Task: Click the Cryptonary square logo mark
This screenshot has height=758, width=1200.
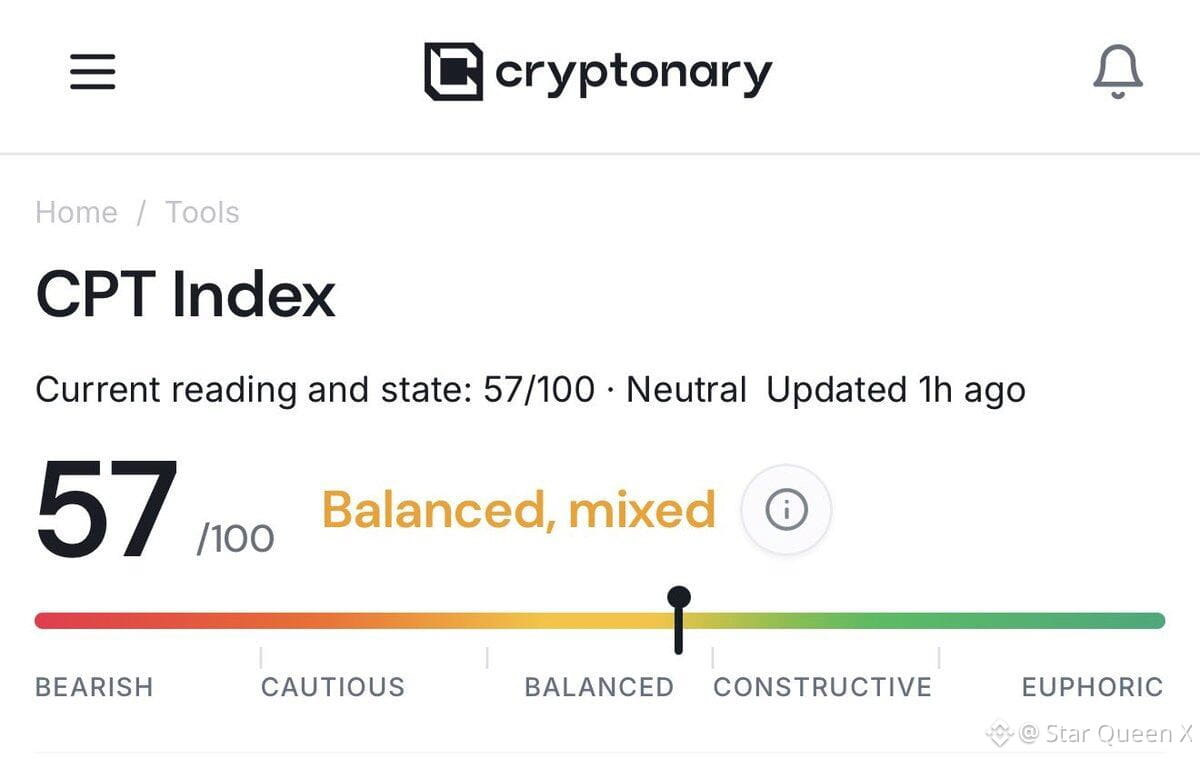Action: (x=454, y=71)
